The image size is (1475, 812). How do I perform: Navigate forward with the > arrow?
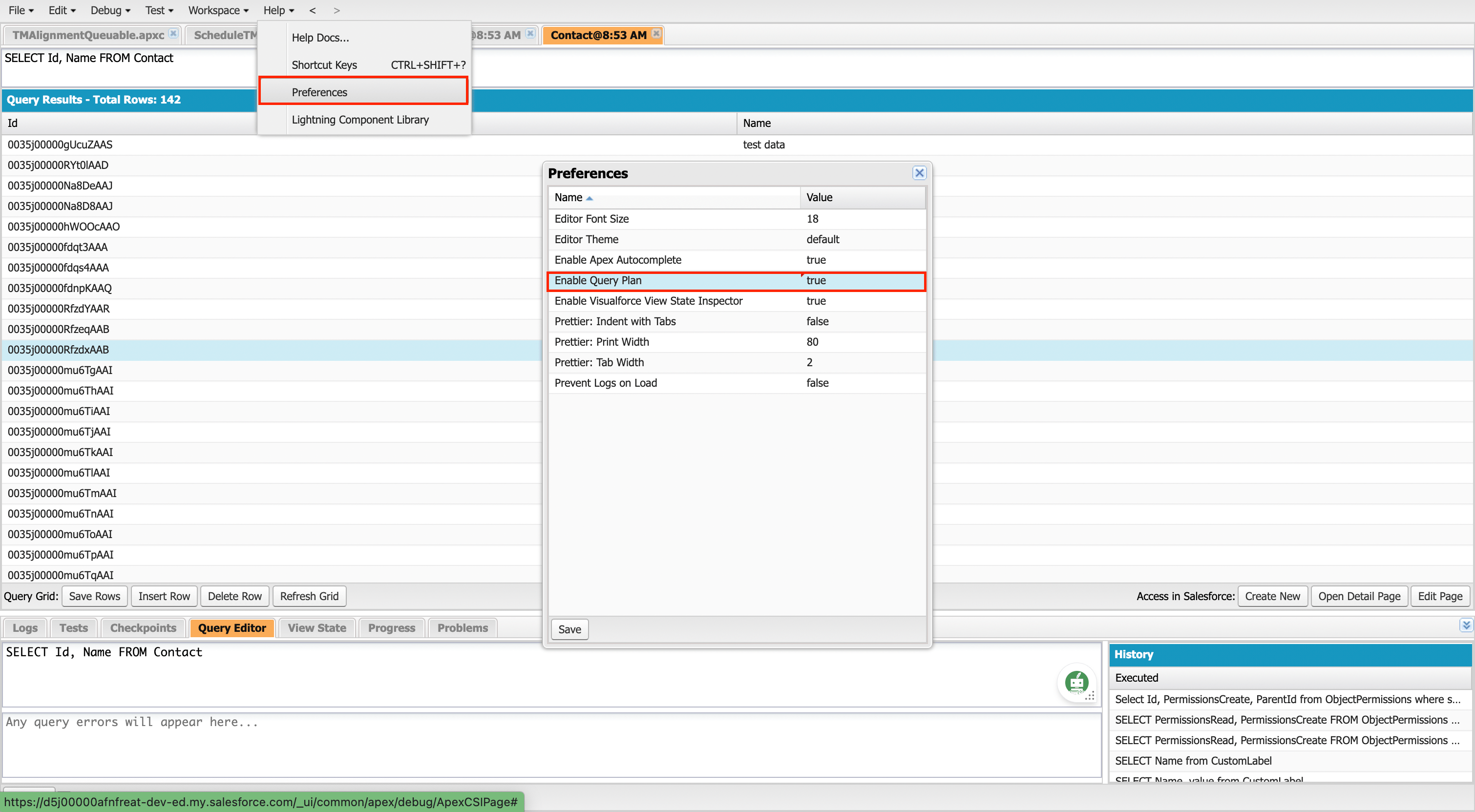337,10
